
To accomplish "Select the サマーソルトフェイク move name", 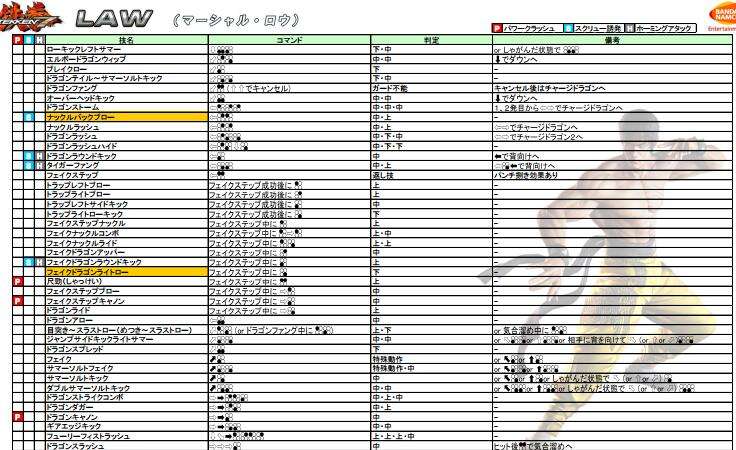I will pyautogui.click(x=80, y=368).
